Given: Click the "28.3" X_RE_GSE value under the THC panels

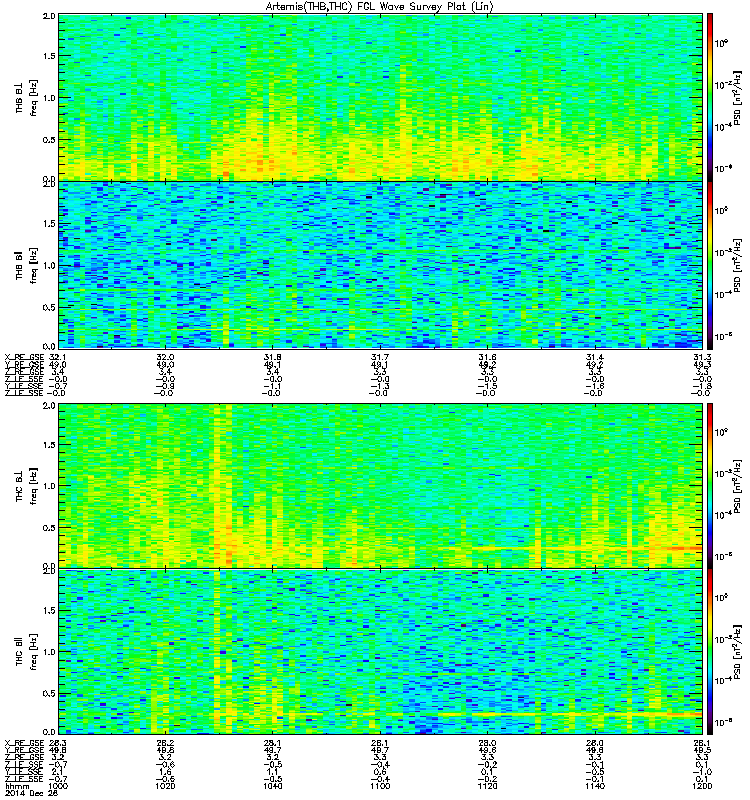Looking at the screenshot, I should [57, 743].
